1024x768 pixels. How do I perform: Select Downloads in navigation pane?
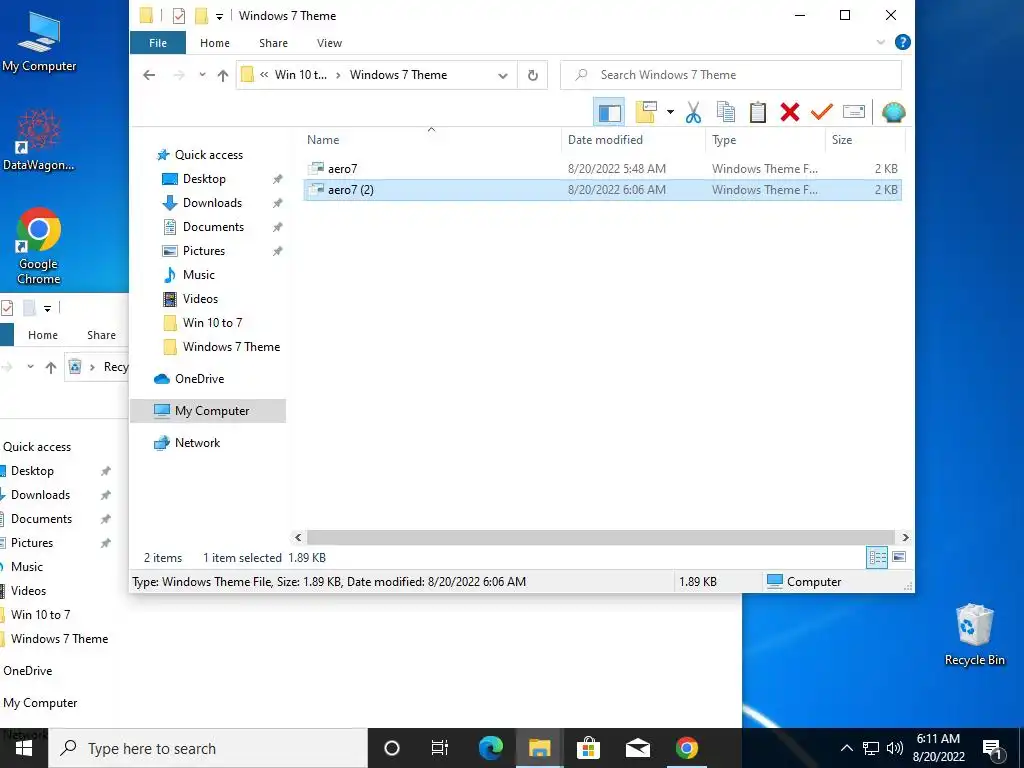212,203
